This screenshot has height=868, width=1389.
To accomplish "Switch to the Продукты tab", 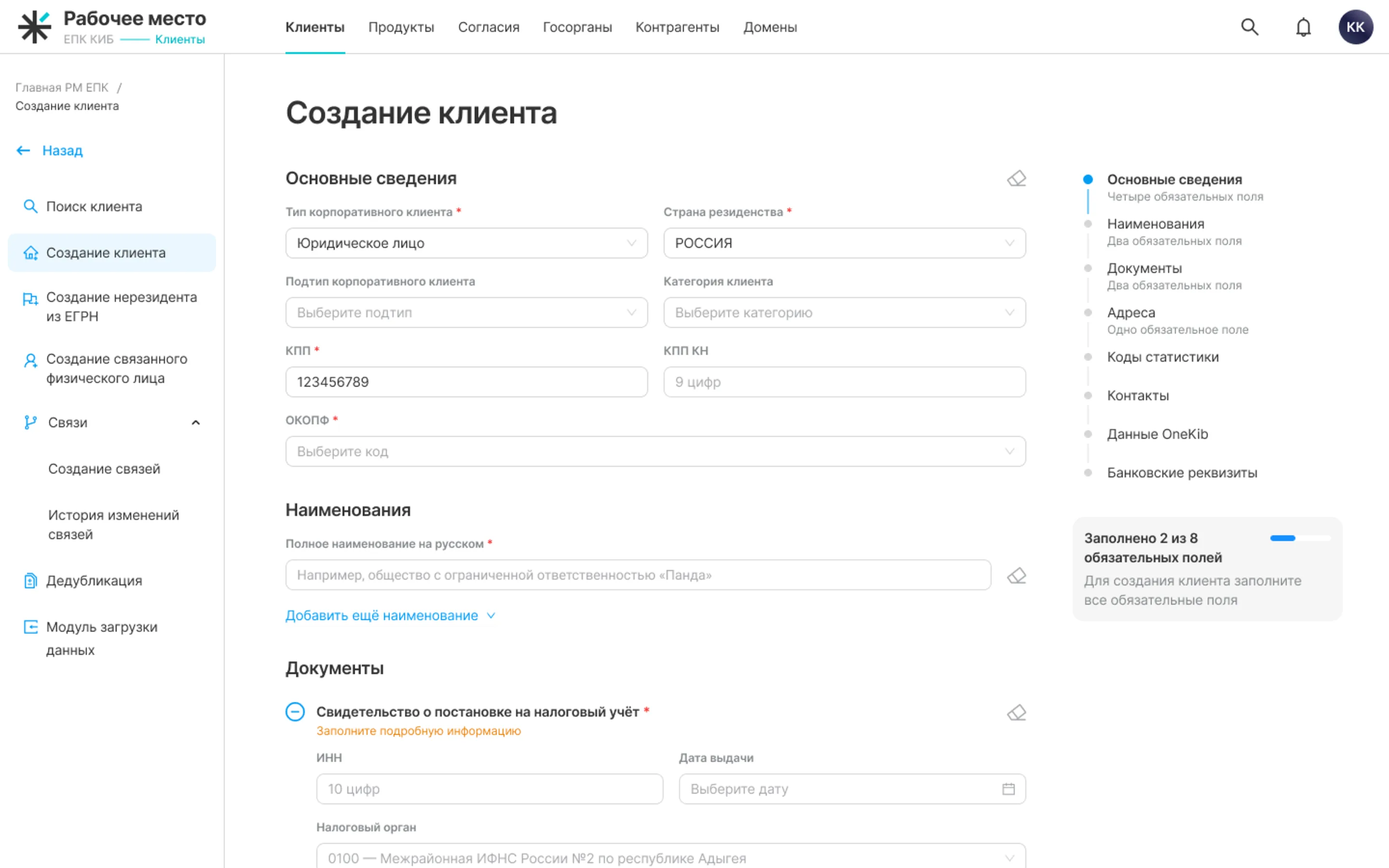I will point(401,27).
